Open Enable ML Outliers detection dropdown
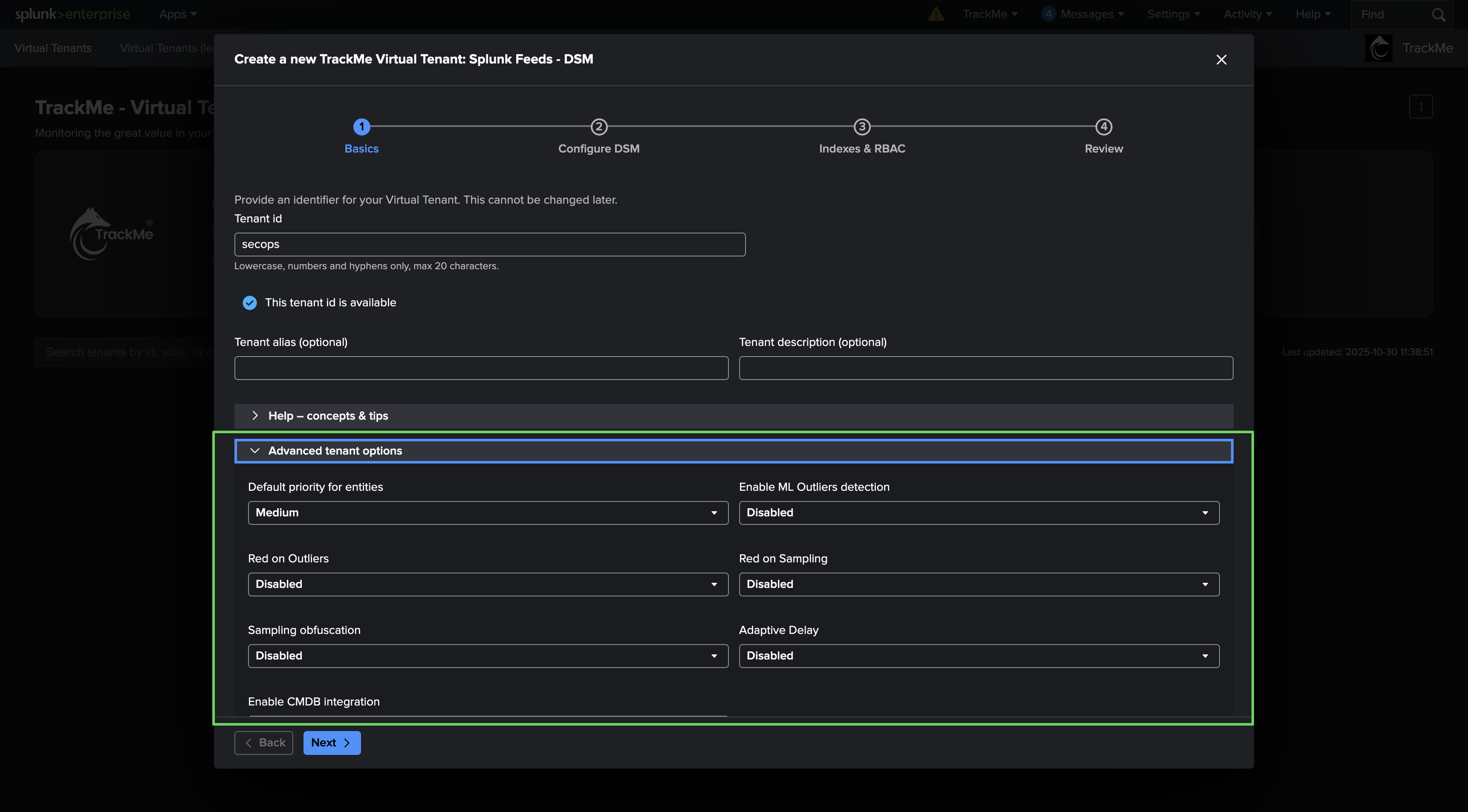 pos(979,513)
